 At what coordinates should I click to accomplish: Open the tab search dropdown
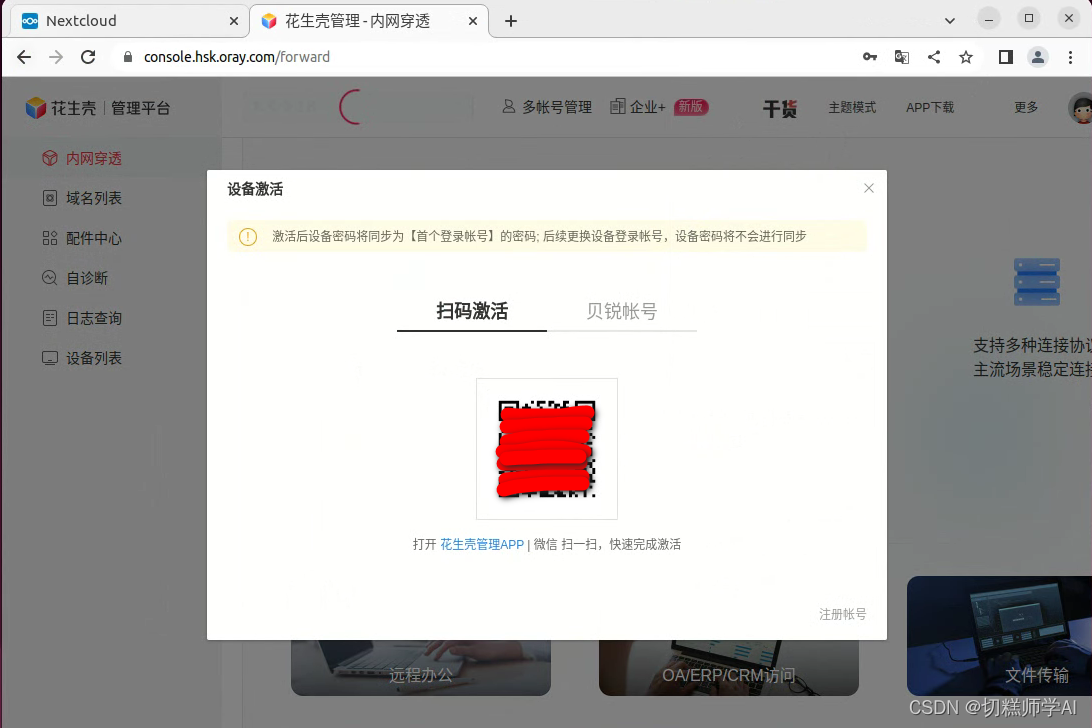tap(949, 20)
